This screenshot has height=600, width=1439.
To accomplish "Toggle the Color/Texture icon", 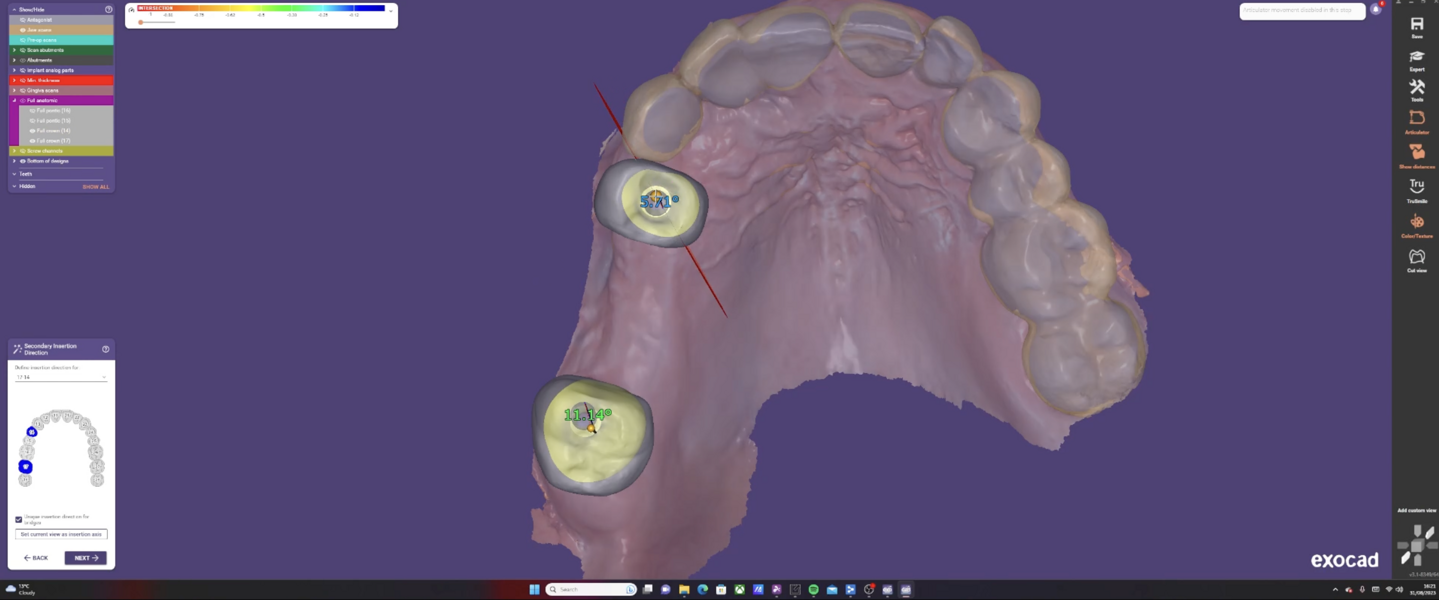I will tap(1416, 223).
